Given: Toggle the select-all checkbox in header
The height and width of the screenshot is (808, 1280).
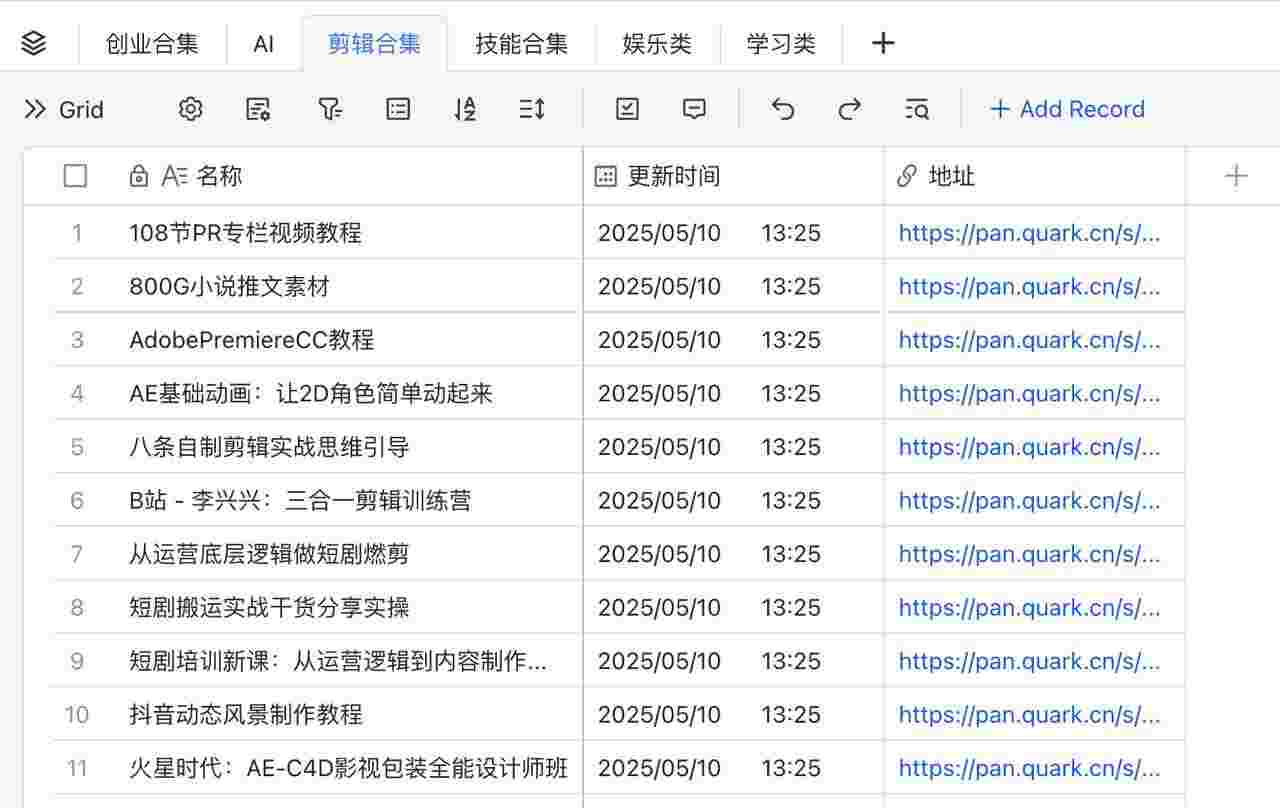Looking at the screenshot, I should pos(75,176).
